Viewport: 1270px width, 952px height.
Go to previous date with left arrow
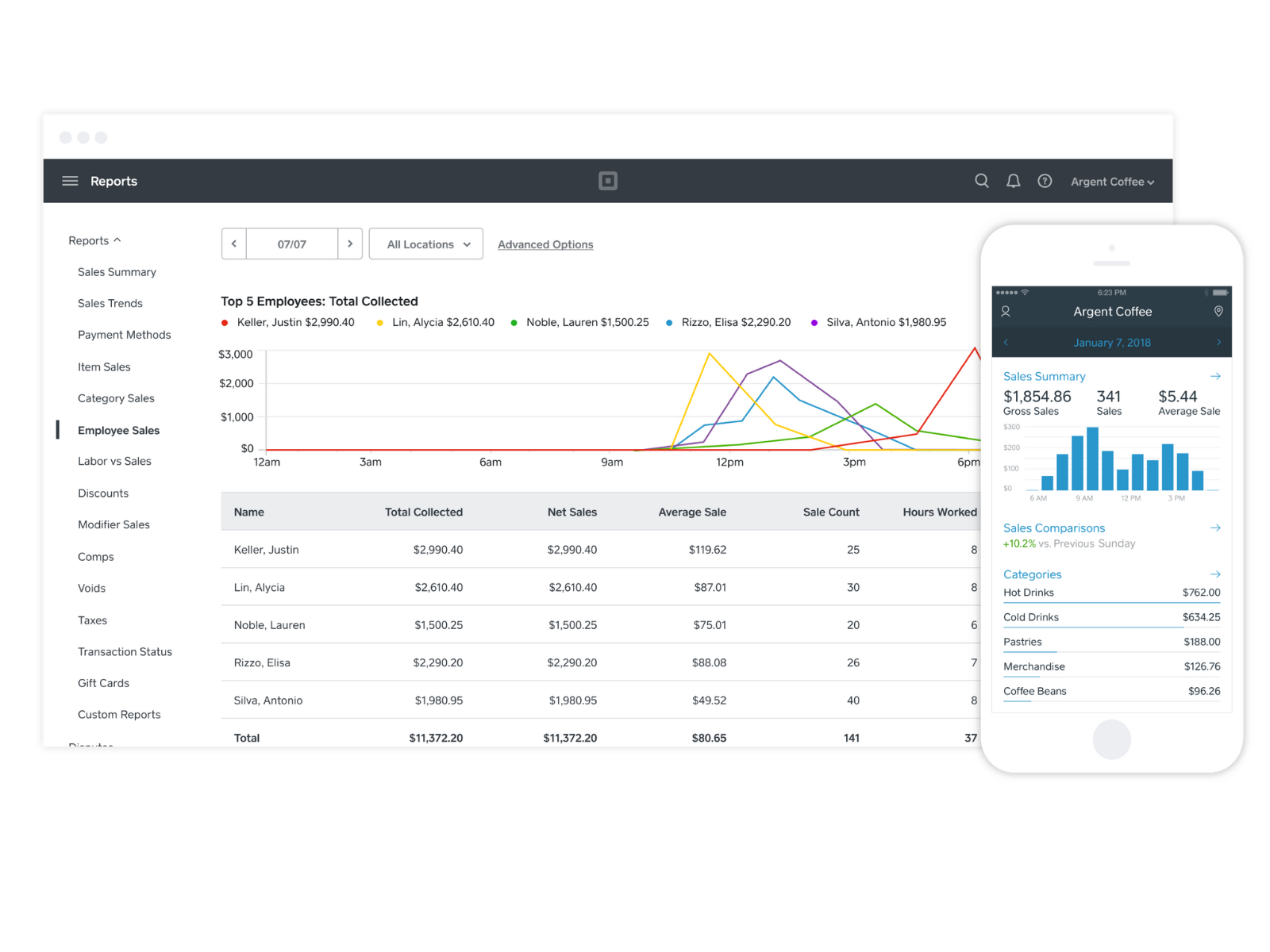[x=234, y=244]
